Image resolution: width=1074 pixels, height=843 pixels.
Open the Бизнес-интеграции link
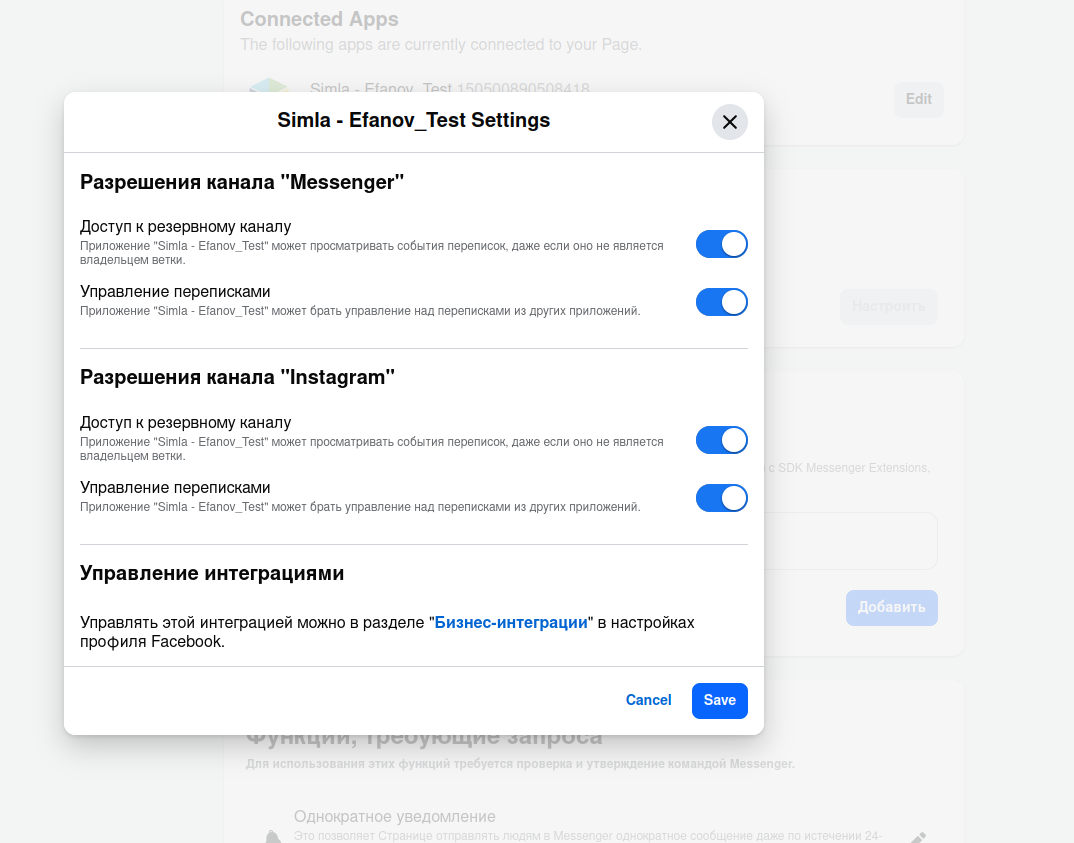click(x=511, y=622)
